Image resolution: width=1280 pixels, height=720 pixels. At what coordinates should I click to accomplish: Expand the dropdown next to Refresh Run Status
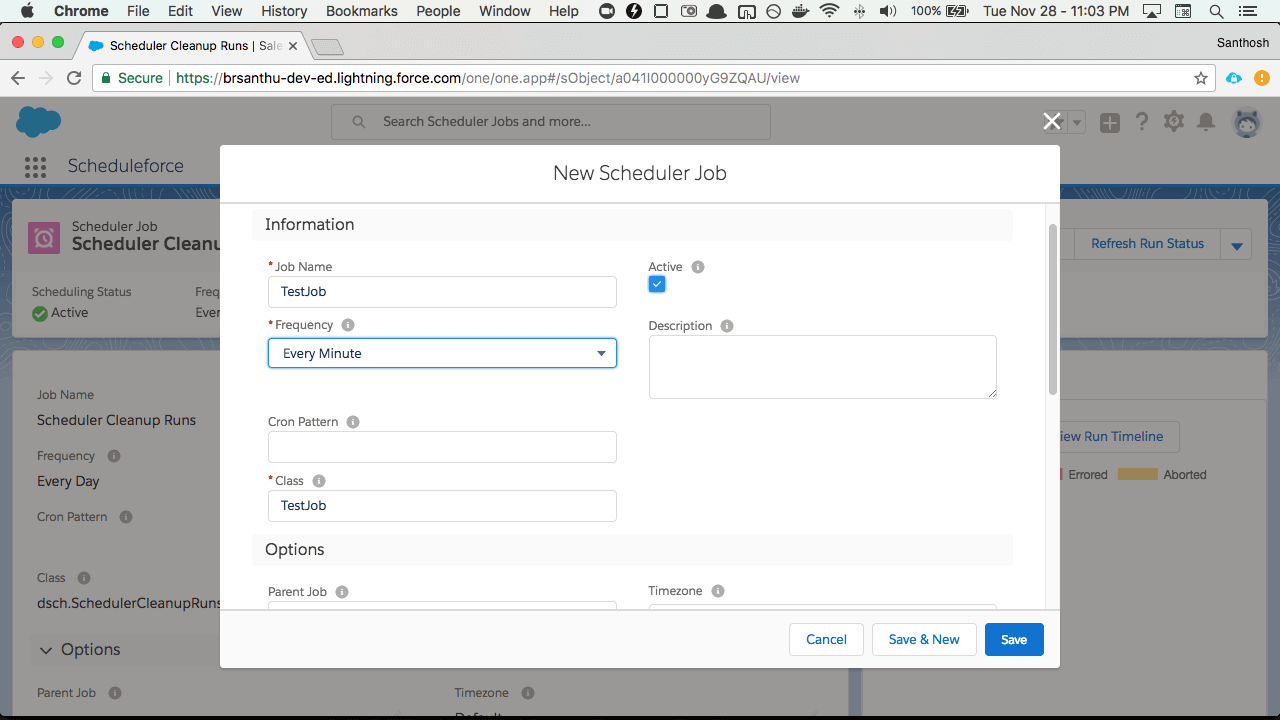pyautogui.click(x=1237, y=244)
